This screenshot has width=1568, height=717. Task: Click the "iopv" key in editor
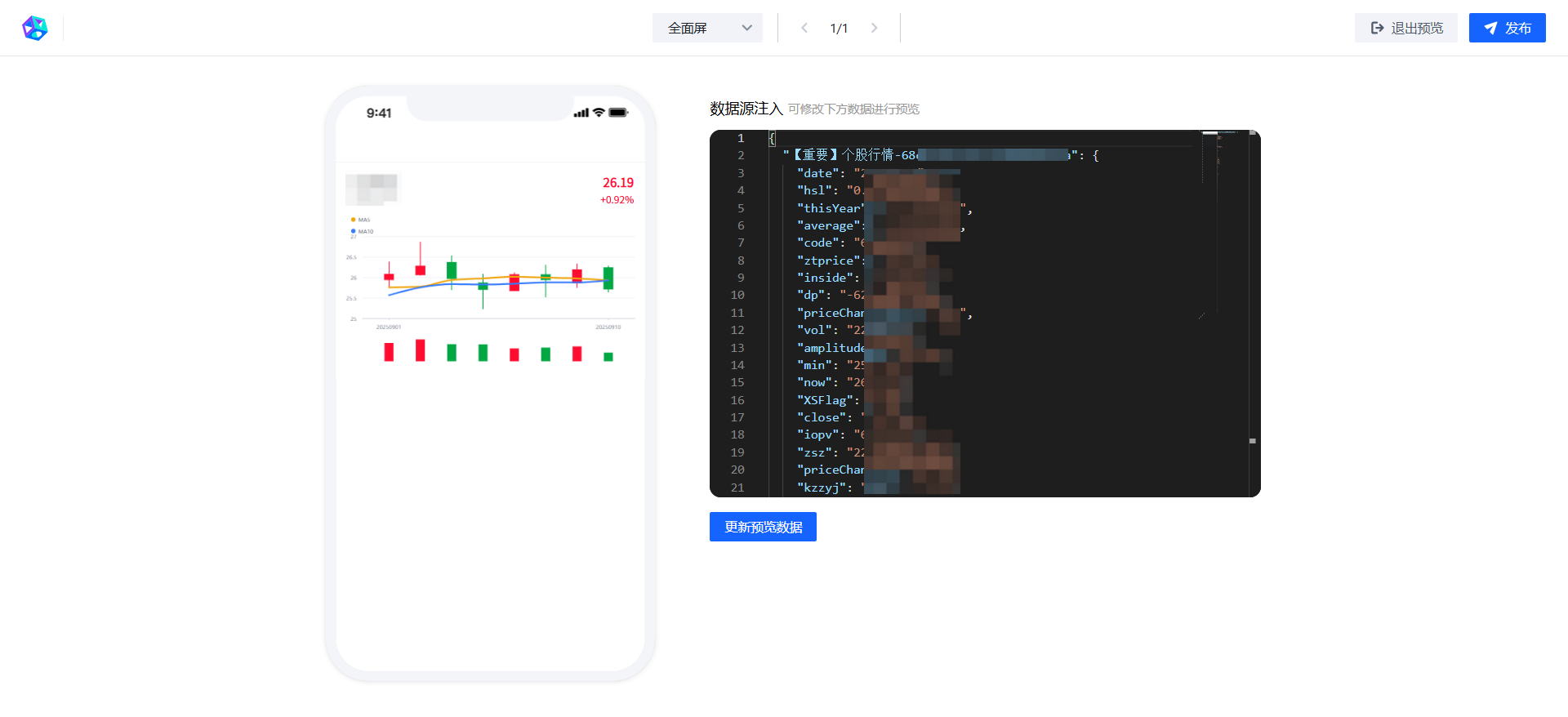click(x=818, y=434)
